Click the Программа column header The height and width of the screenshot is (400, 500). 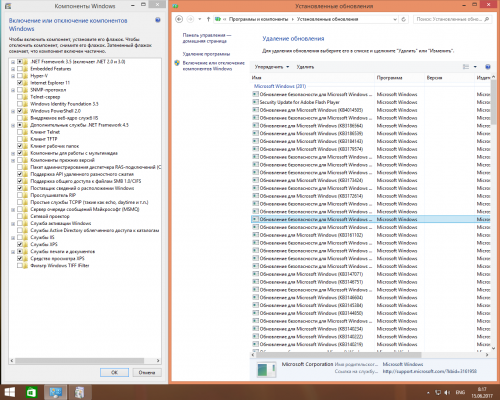400,78
